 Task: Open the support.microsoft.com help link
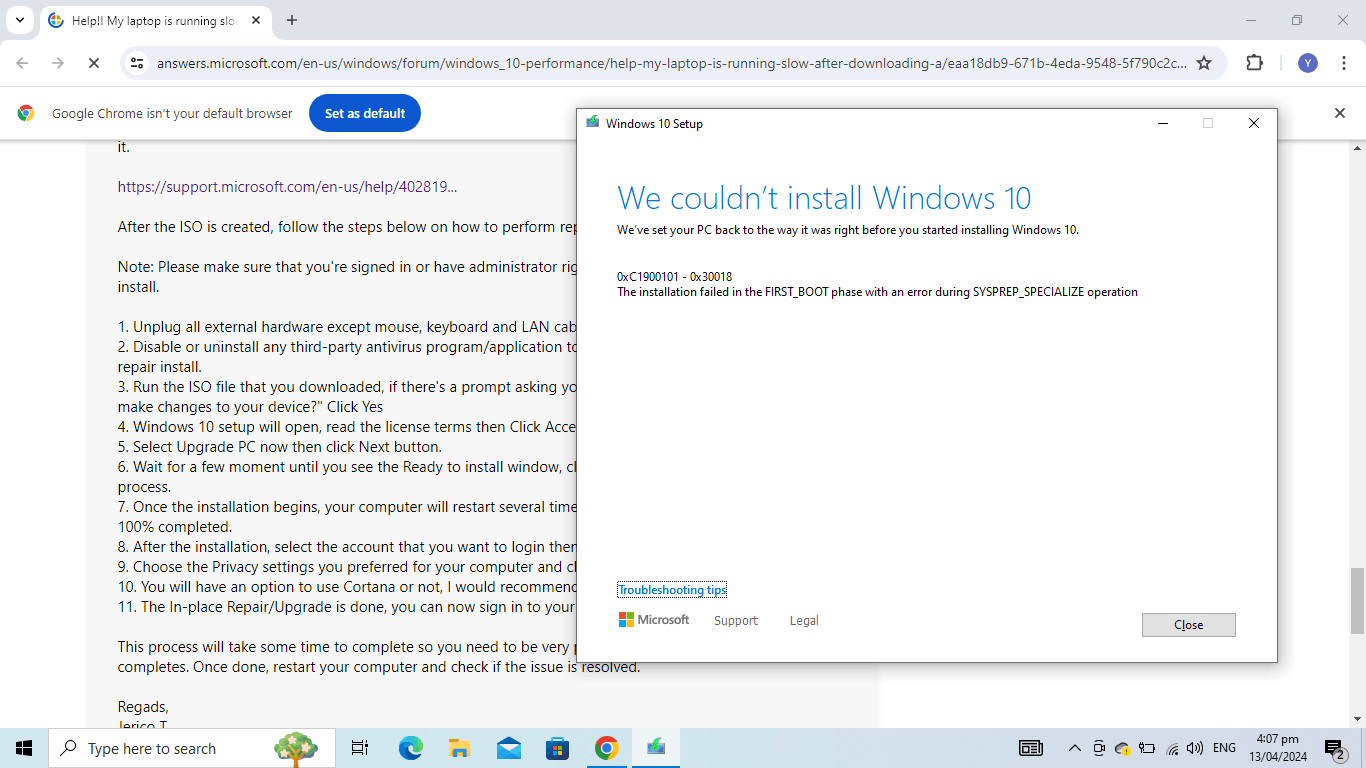[288, 187]
